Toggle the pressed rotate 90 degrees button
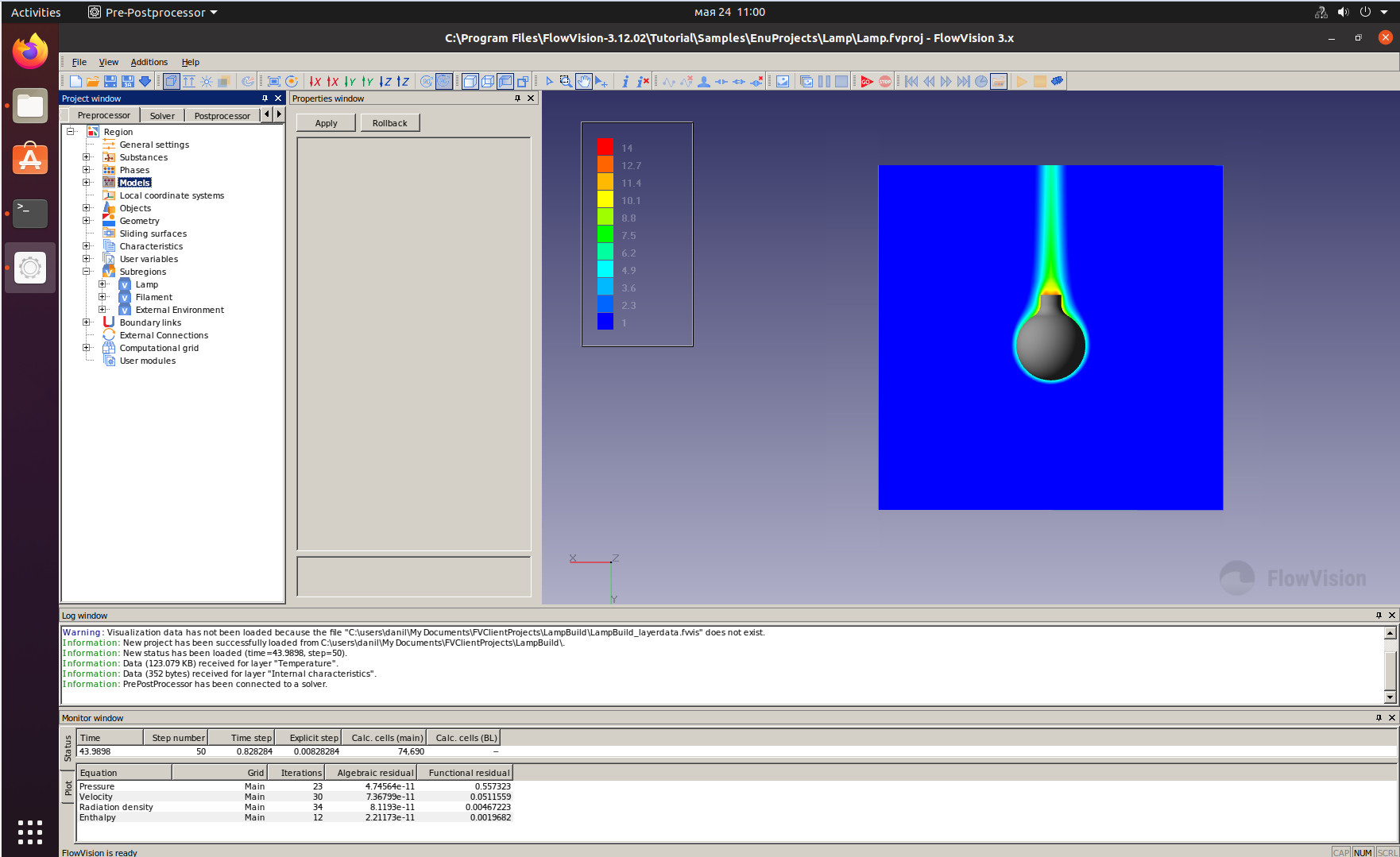The image size is (1400, 857). coord(444,81)
